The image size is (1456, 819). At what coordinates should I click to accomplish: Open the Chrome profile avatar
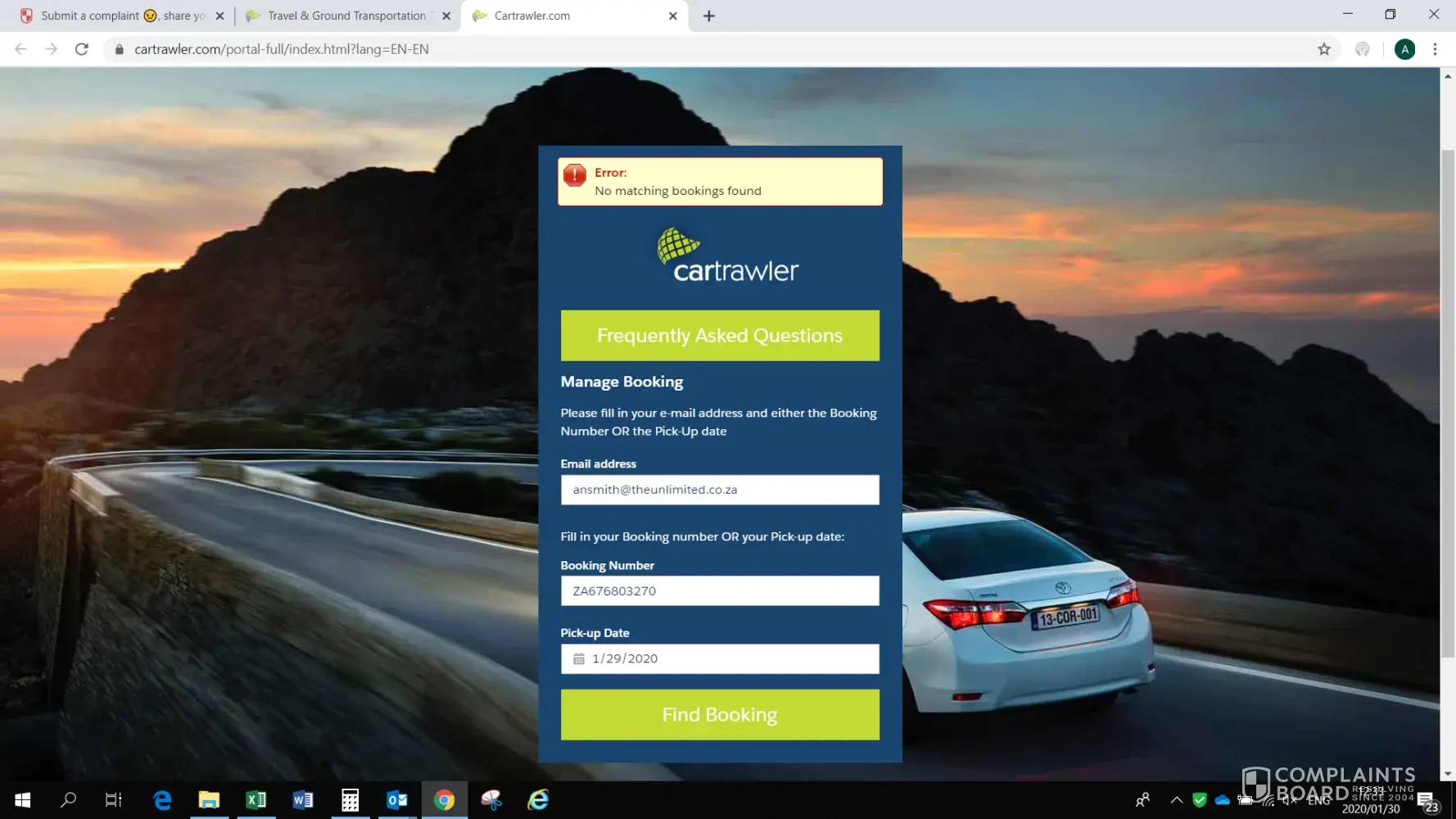[x=1404, y=49]
